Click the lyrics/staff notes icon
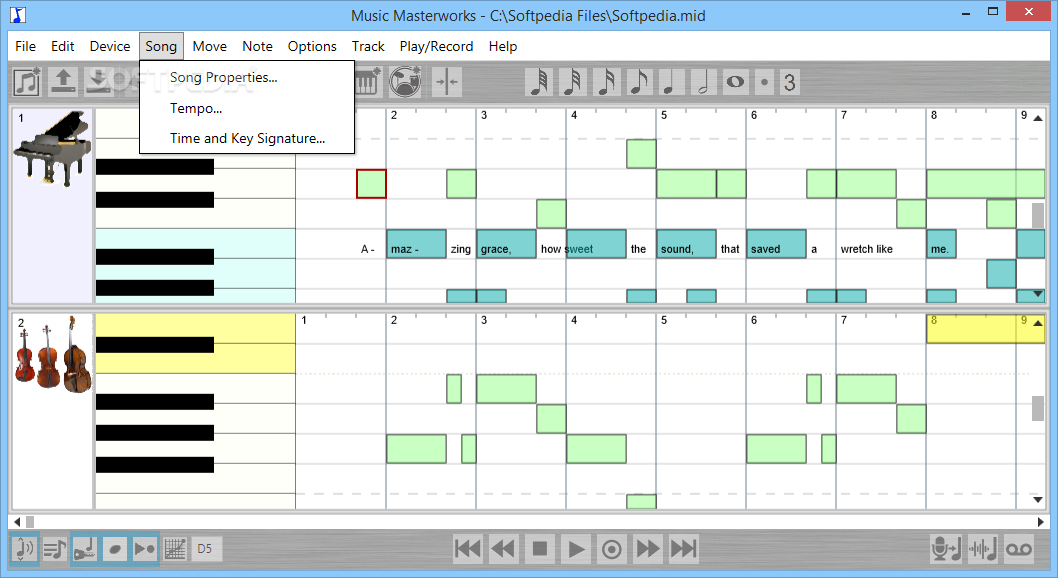The height and width of the screenshot is (578, 1058). point(55,549)
